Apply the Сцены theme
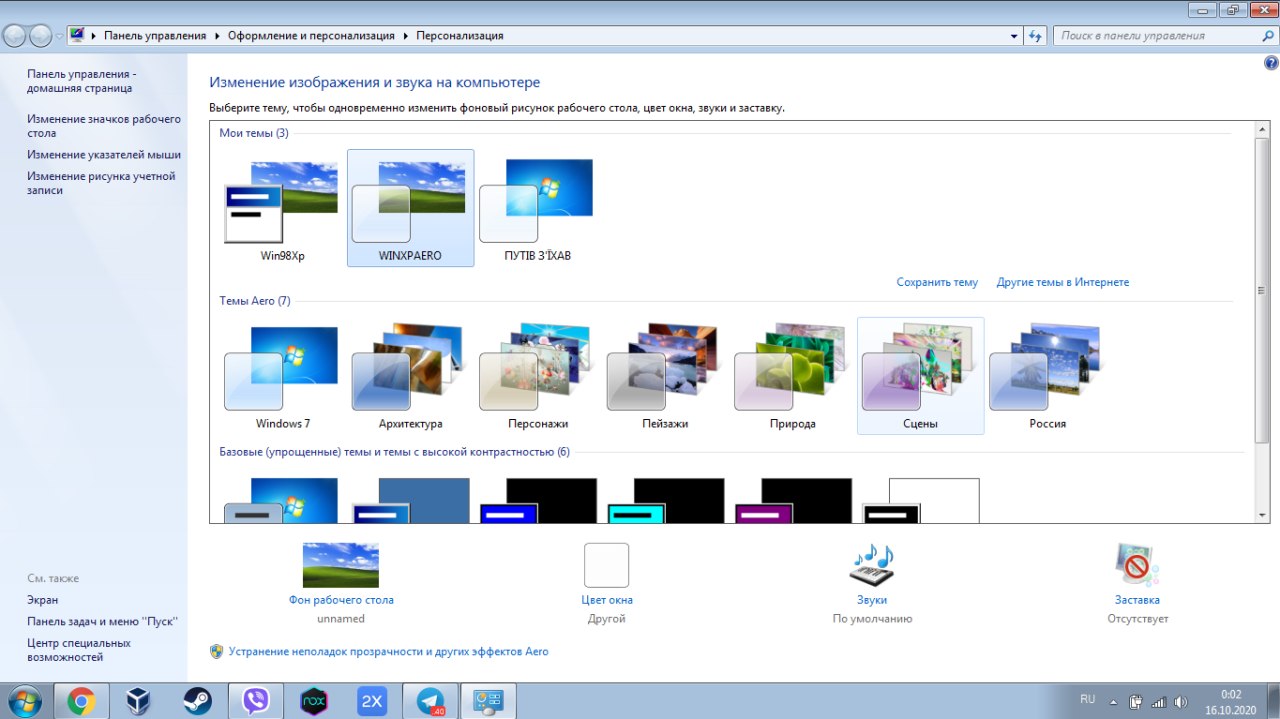Image resolution: width=1280 pixels, height=719 pixels. click(920, 376)
